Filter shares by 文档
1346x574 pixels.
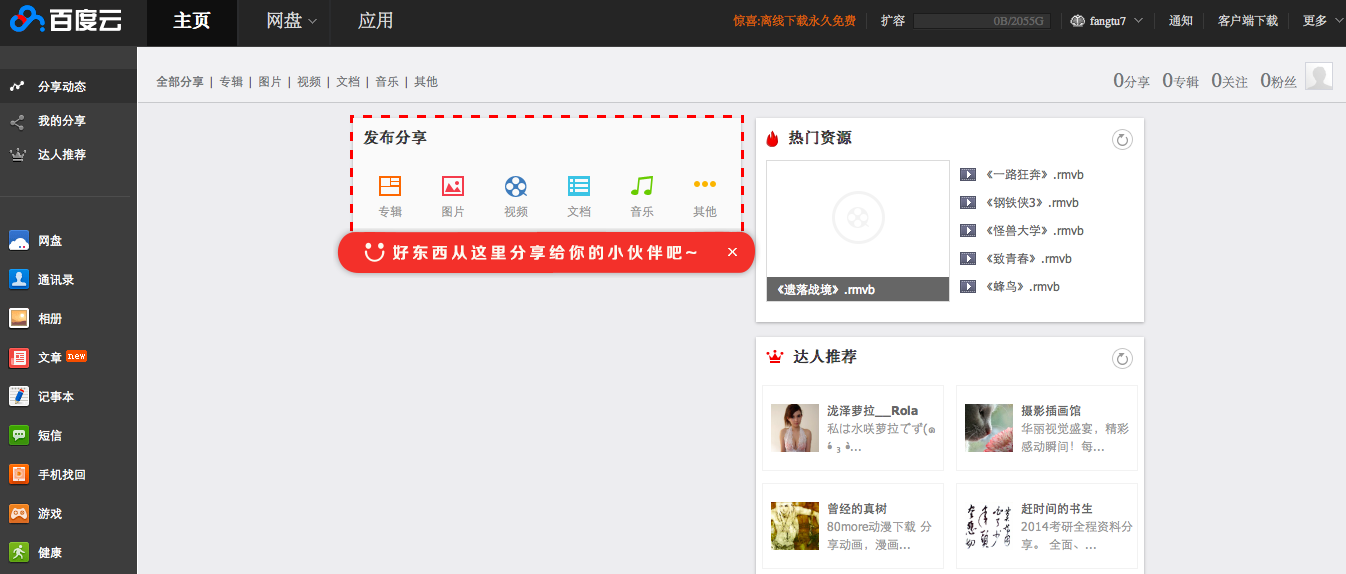[x=348, y=82]
